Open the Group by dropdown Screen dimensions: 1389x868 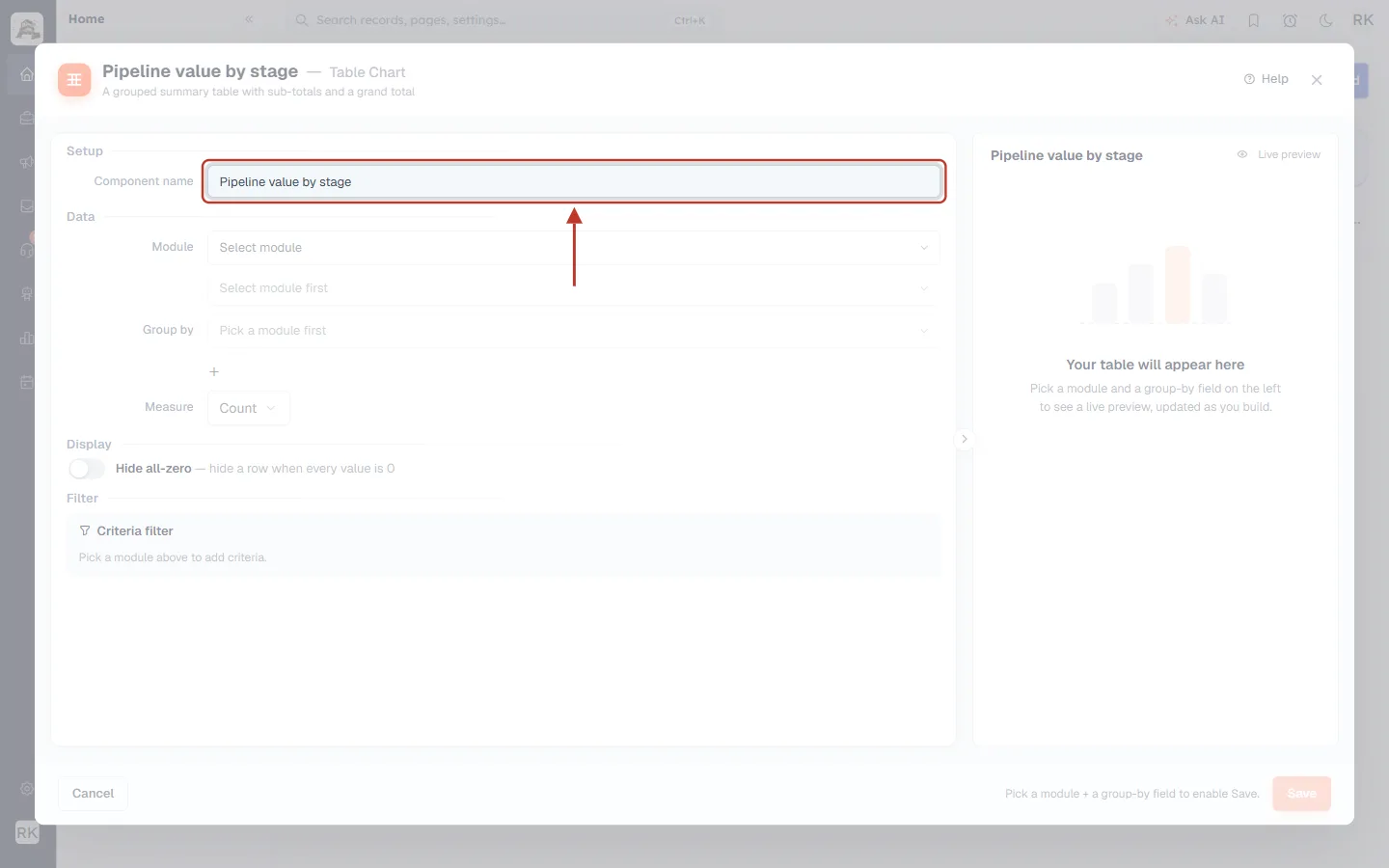pos(574,331)
